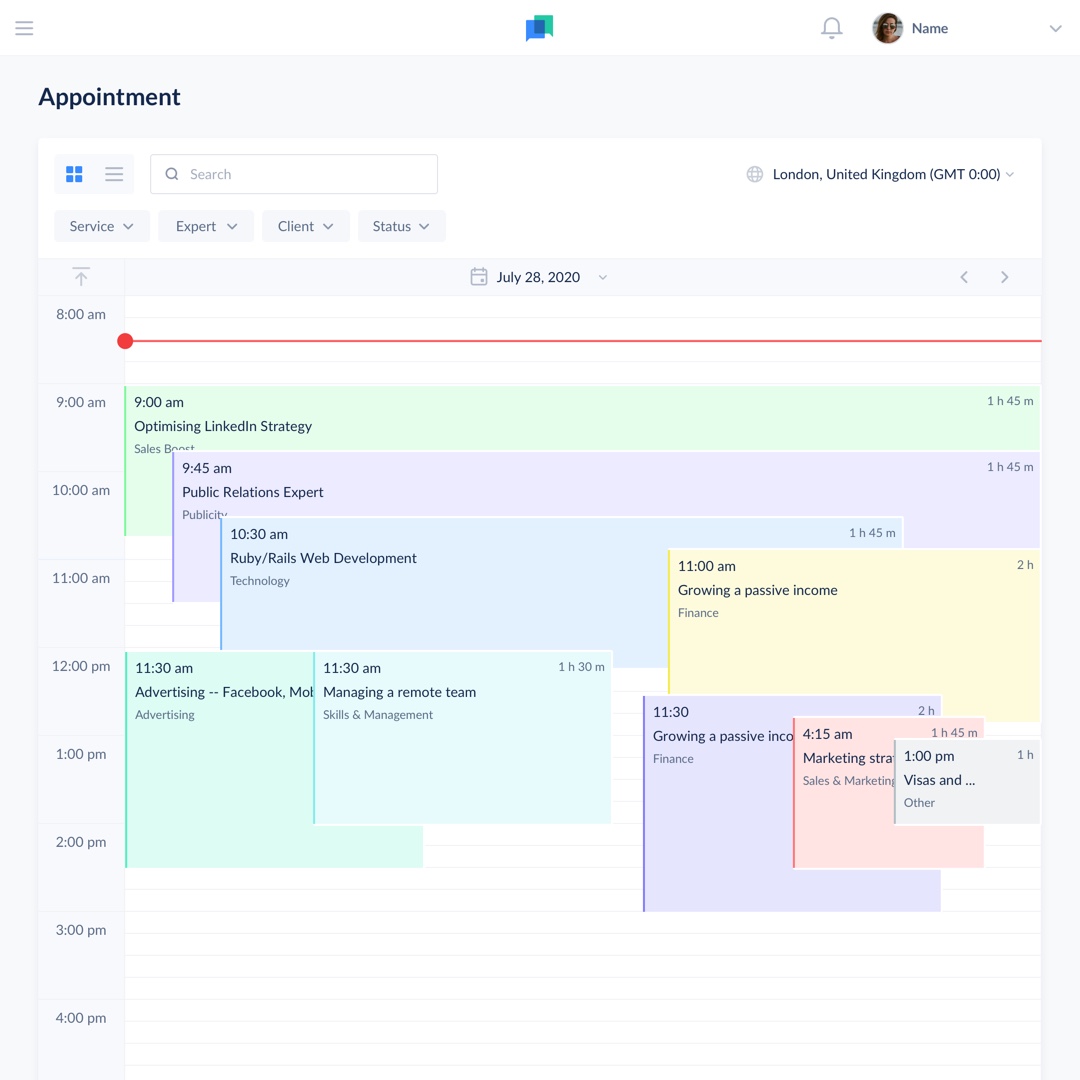This screenshot has height=1080, width=1080.
Task: Click the chat logo icon in header
Action: (539, 28)
